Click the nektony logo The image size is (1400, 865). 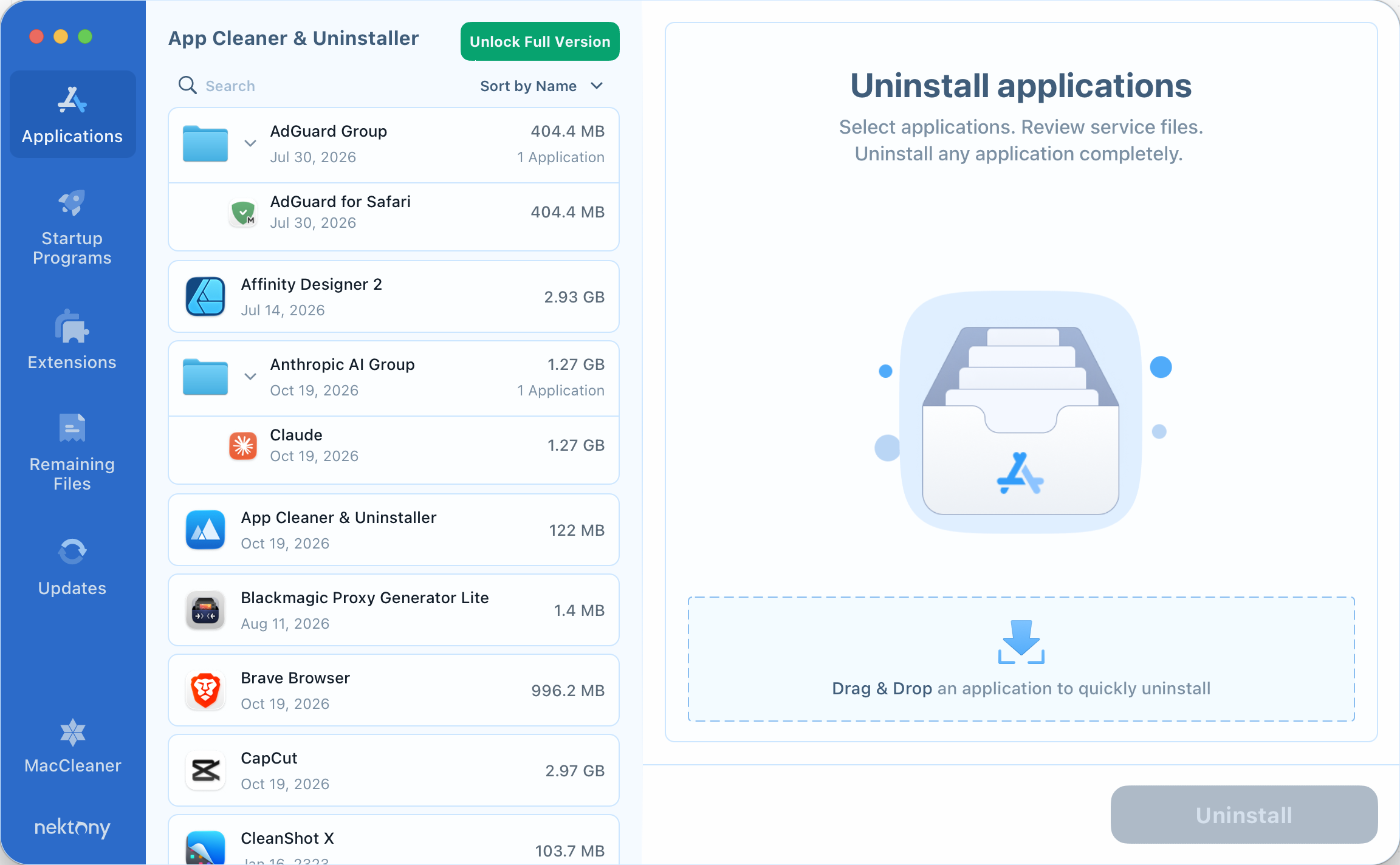pos(72,827)
